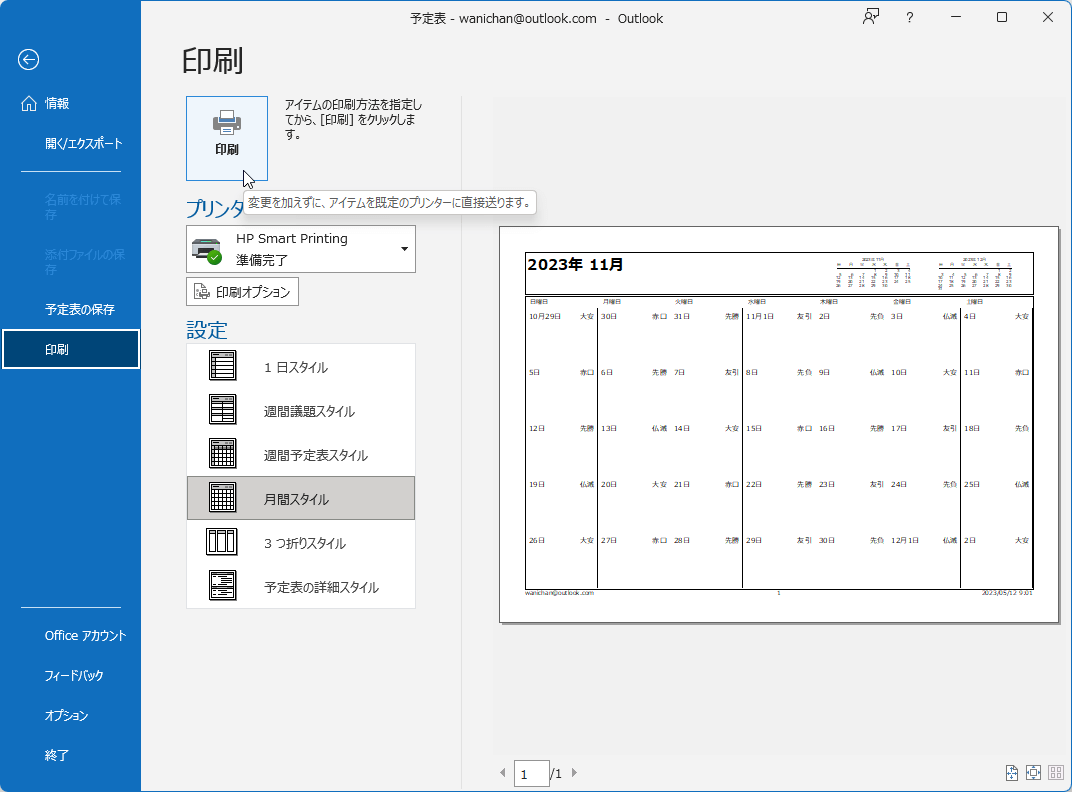Click the multiple pages preview icon
Screen dimensions: 1072x792
[x=1056, y=773]
